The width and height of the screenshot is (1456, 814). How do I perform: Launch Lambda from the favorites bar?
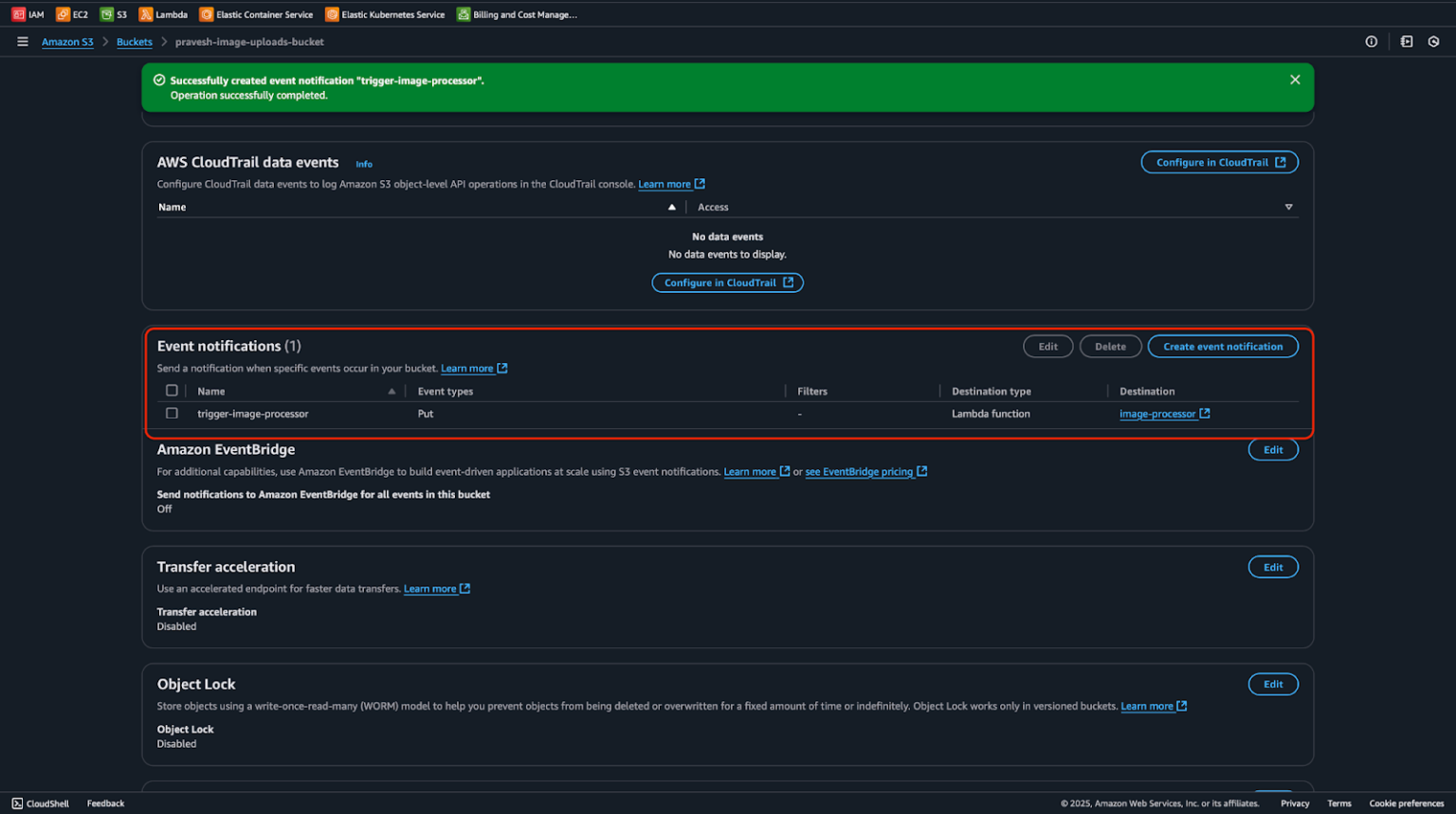162,14
